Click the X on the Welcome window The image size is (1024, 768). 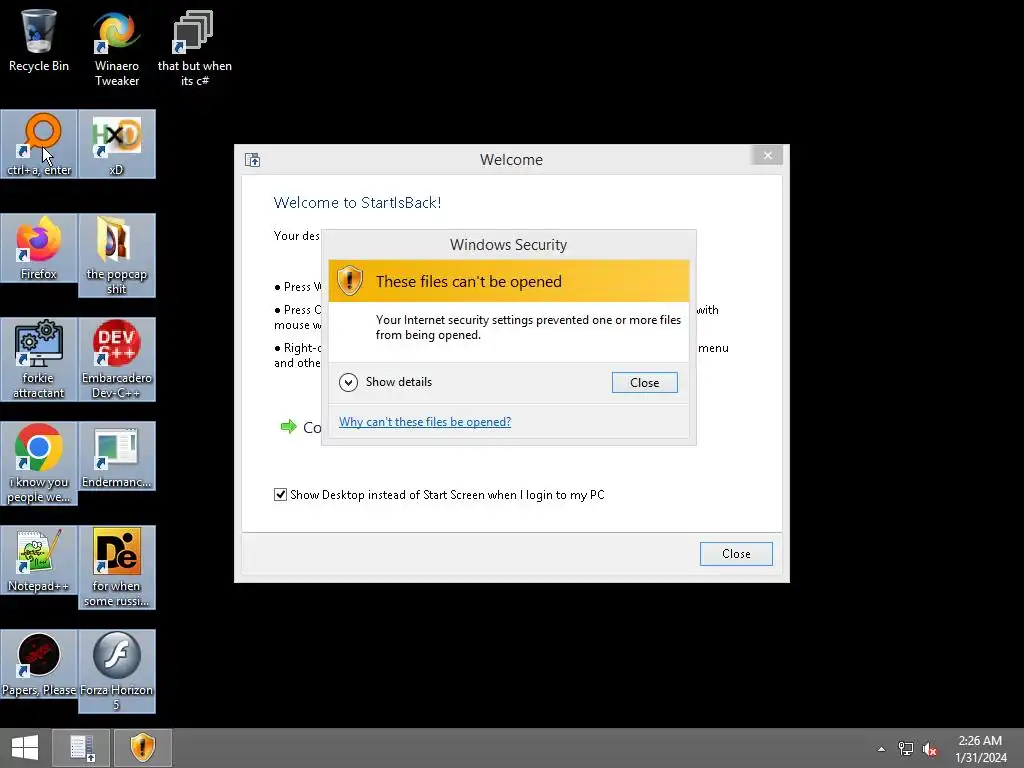[x=768, y=155]
